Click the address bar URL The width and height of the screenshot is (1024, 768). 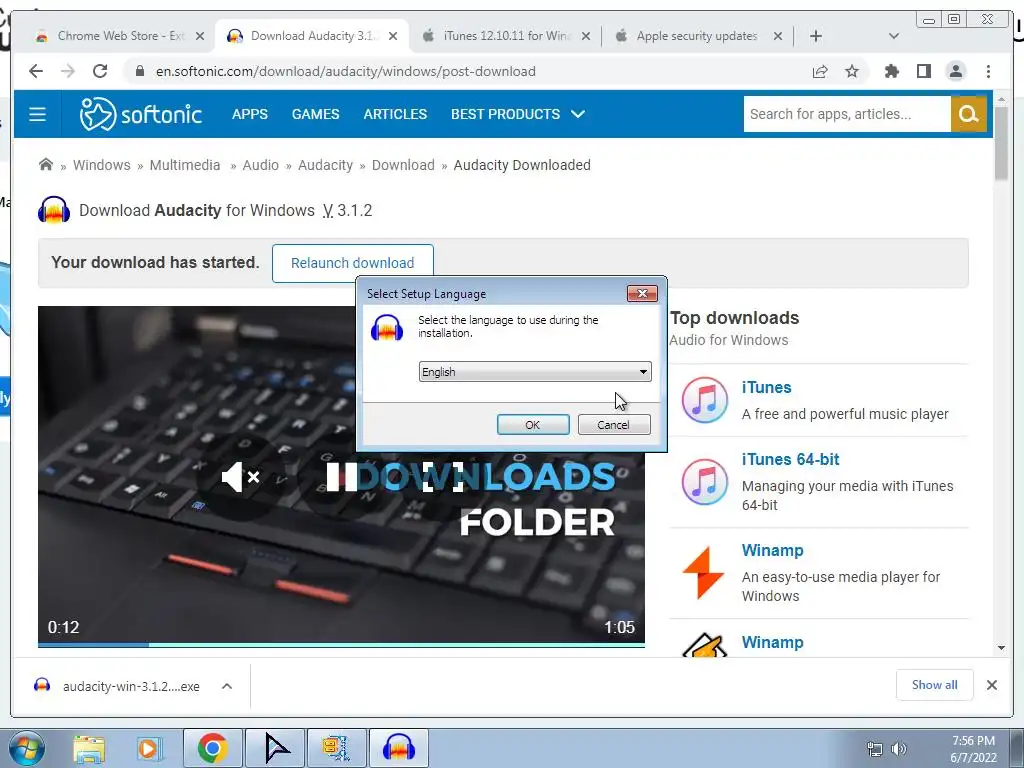point(345,71)
